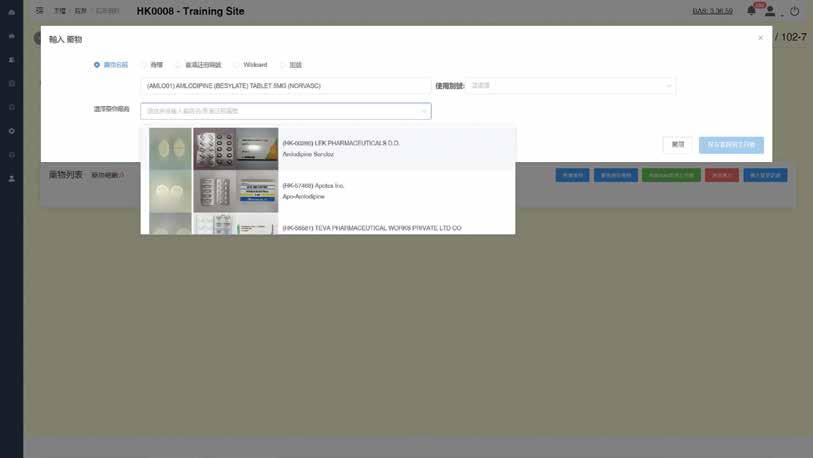Click the red button above the drug list

pos(721,175)
